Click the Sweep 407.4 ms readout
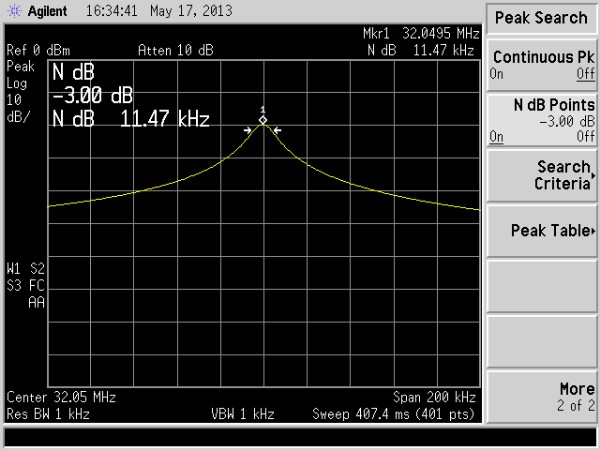This screenshot has width=600, height=450. tap(393, 414)
